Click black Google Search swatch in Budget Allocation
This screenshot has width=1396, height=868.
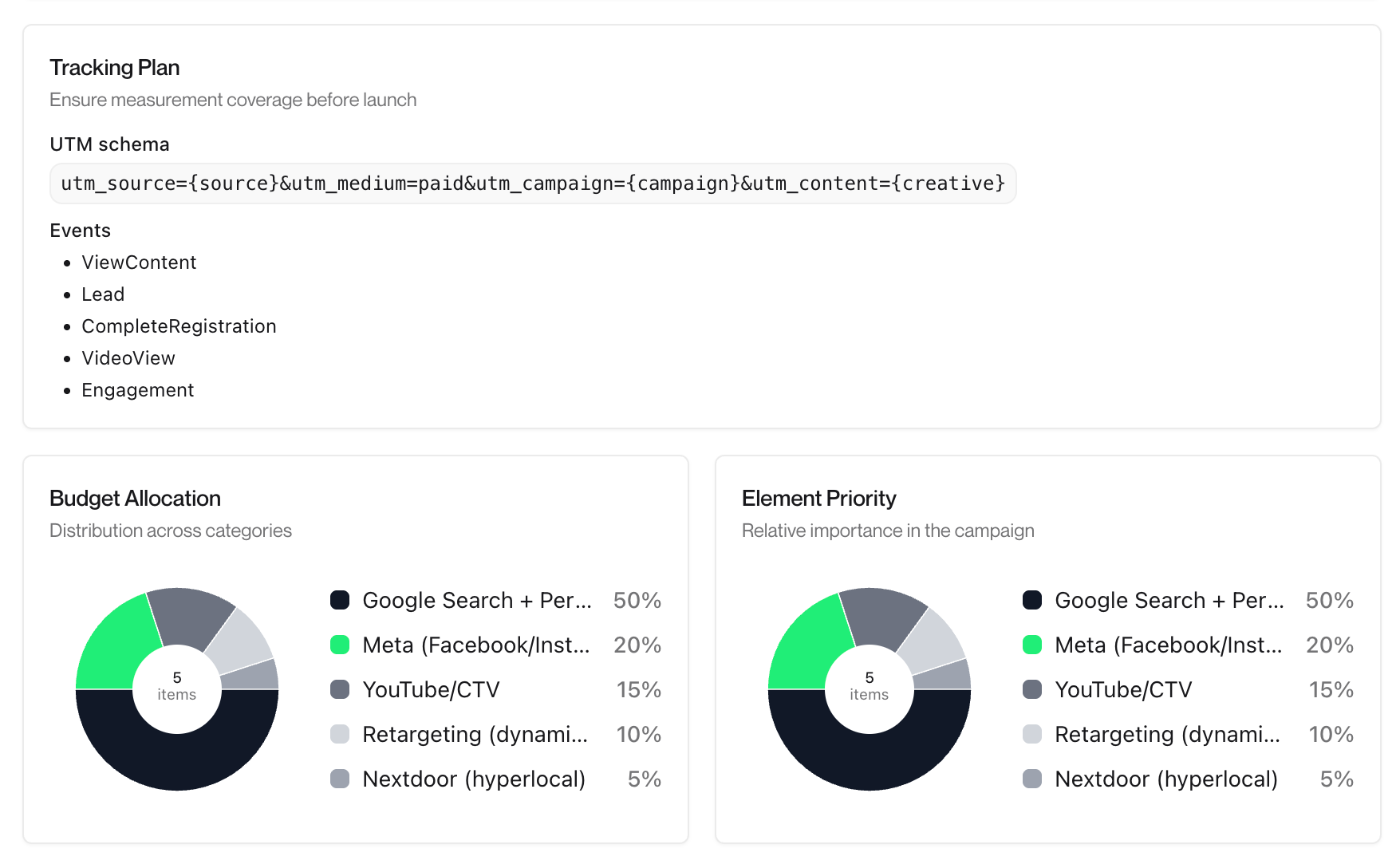(x=340, y=600)
